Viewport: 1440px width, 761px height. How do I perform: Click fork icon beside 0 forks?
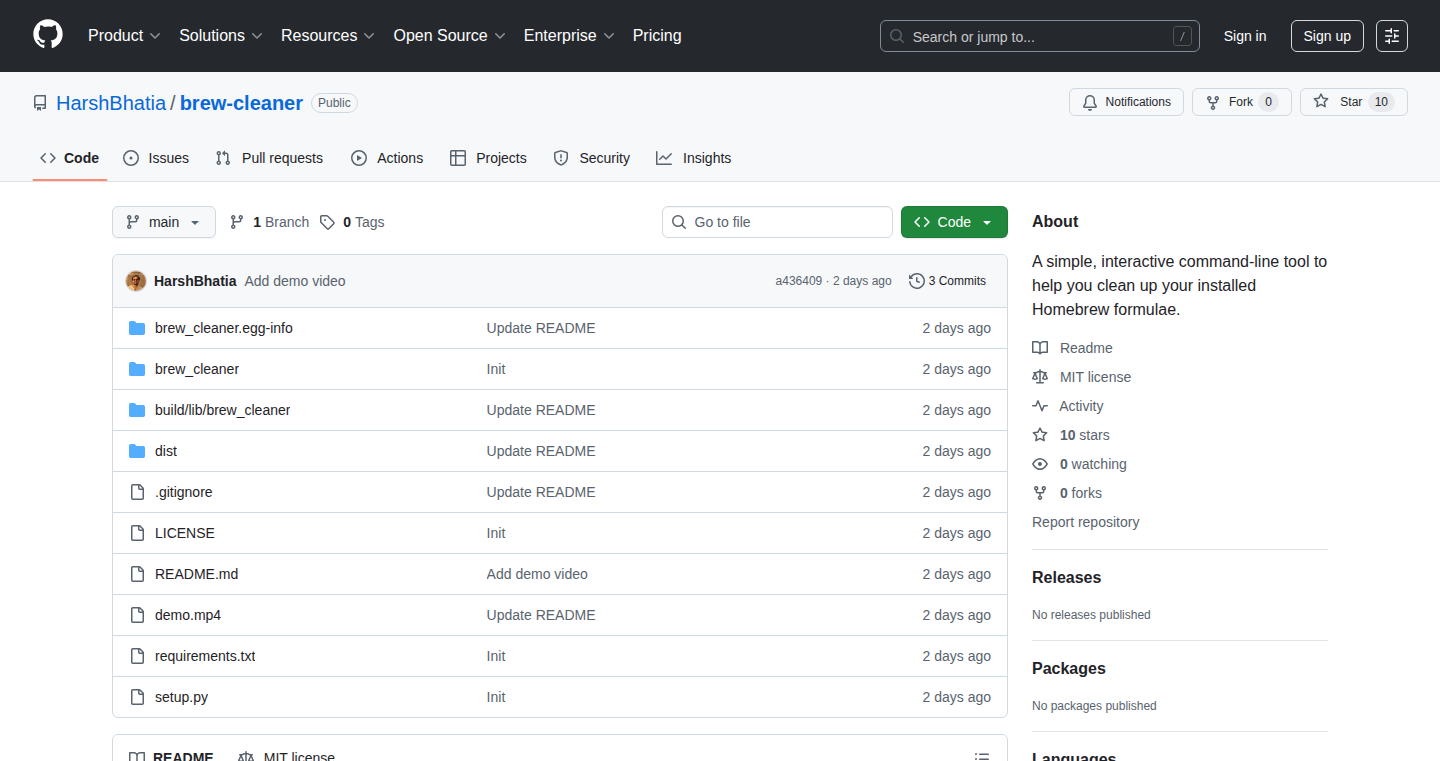pyautogui.click(x=1040, y=493)
